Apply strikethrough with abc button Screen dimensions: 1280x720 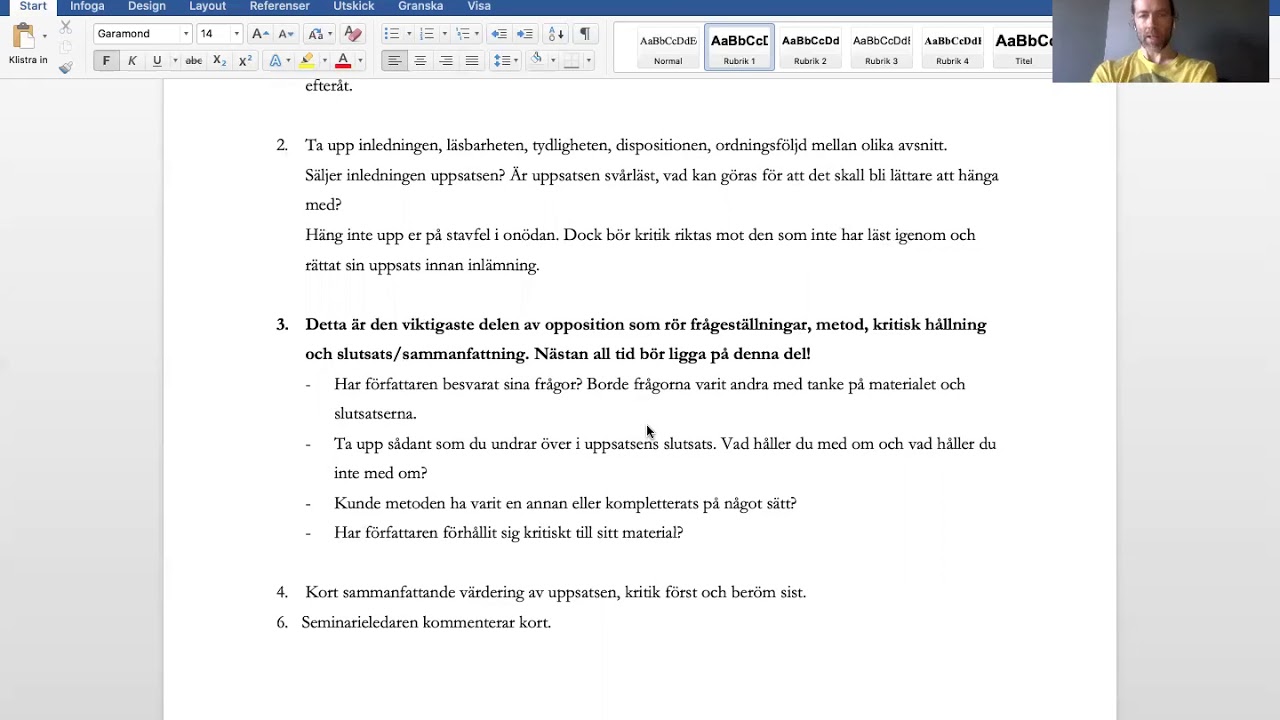[x=193, y=61]
